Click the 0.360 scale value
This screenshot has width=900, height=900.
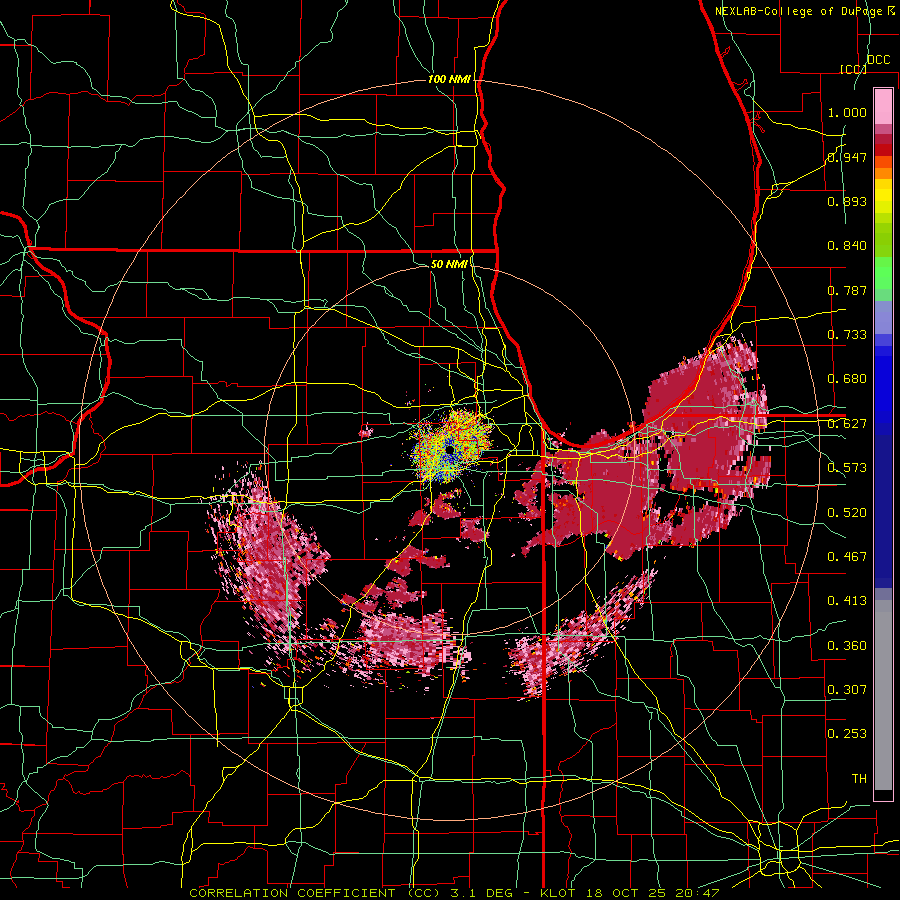pos(847,646)
